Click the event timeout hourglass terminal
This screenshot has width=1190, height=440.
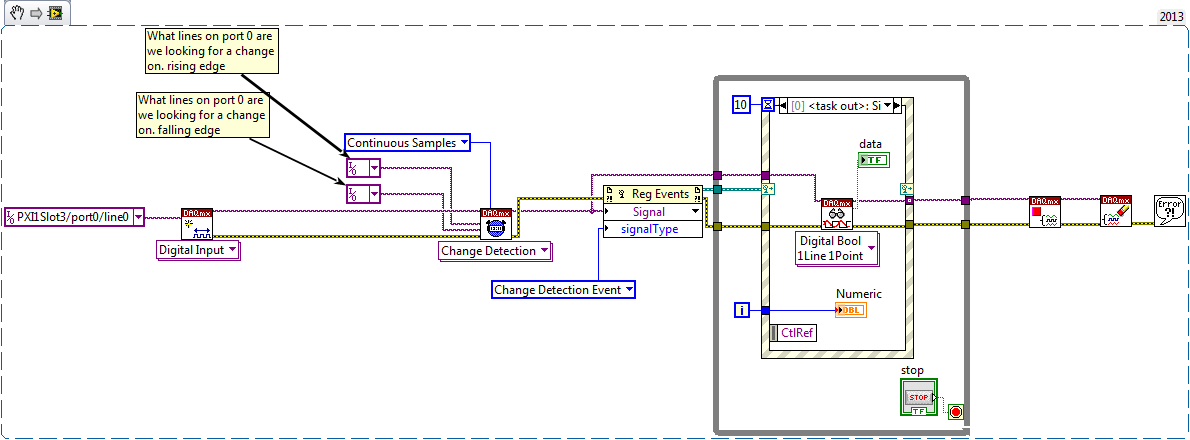coord(768,105)
